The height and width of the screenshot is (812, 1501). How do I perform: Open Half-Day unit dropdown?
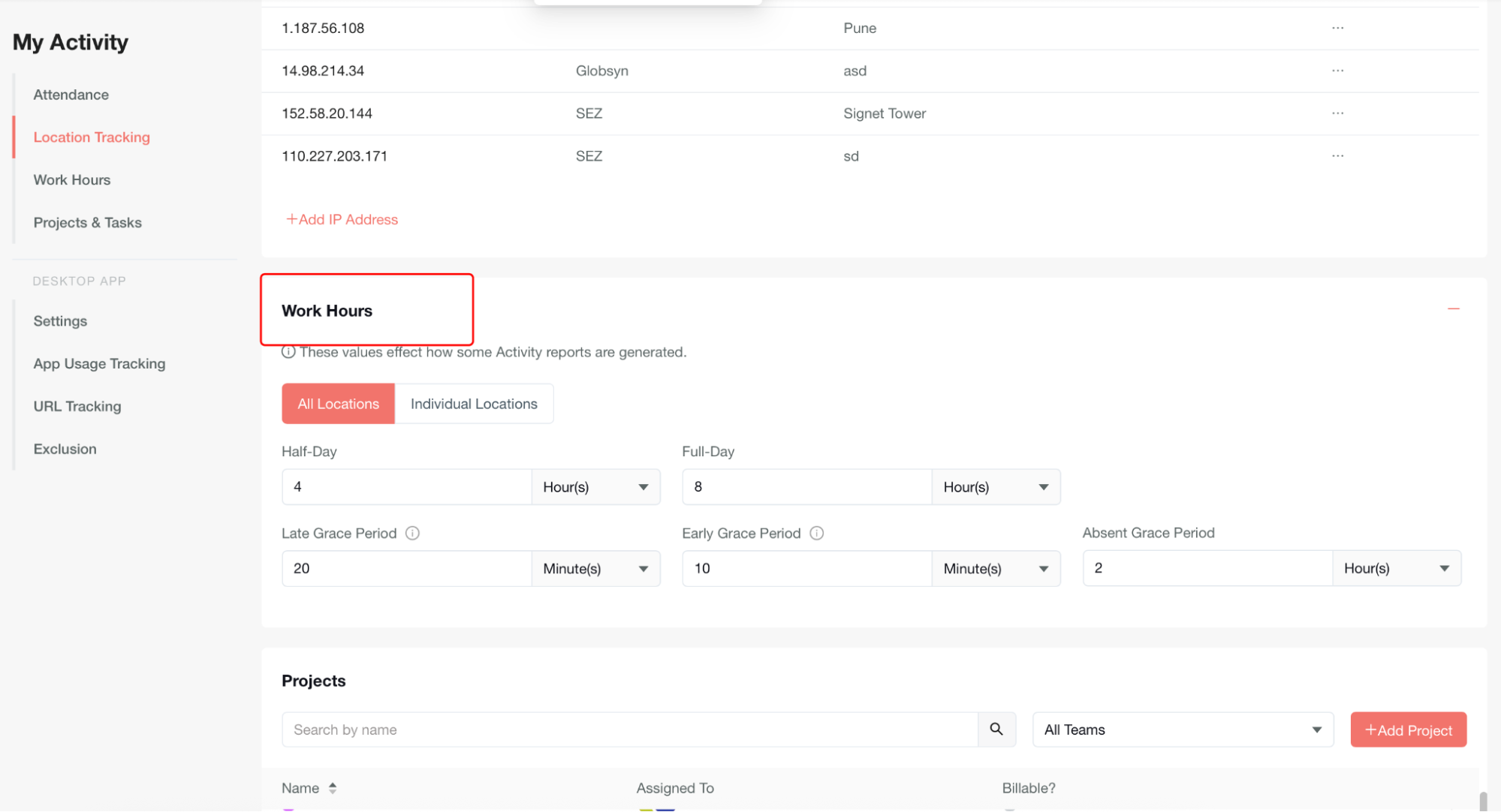595,487
